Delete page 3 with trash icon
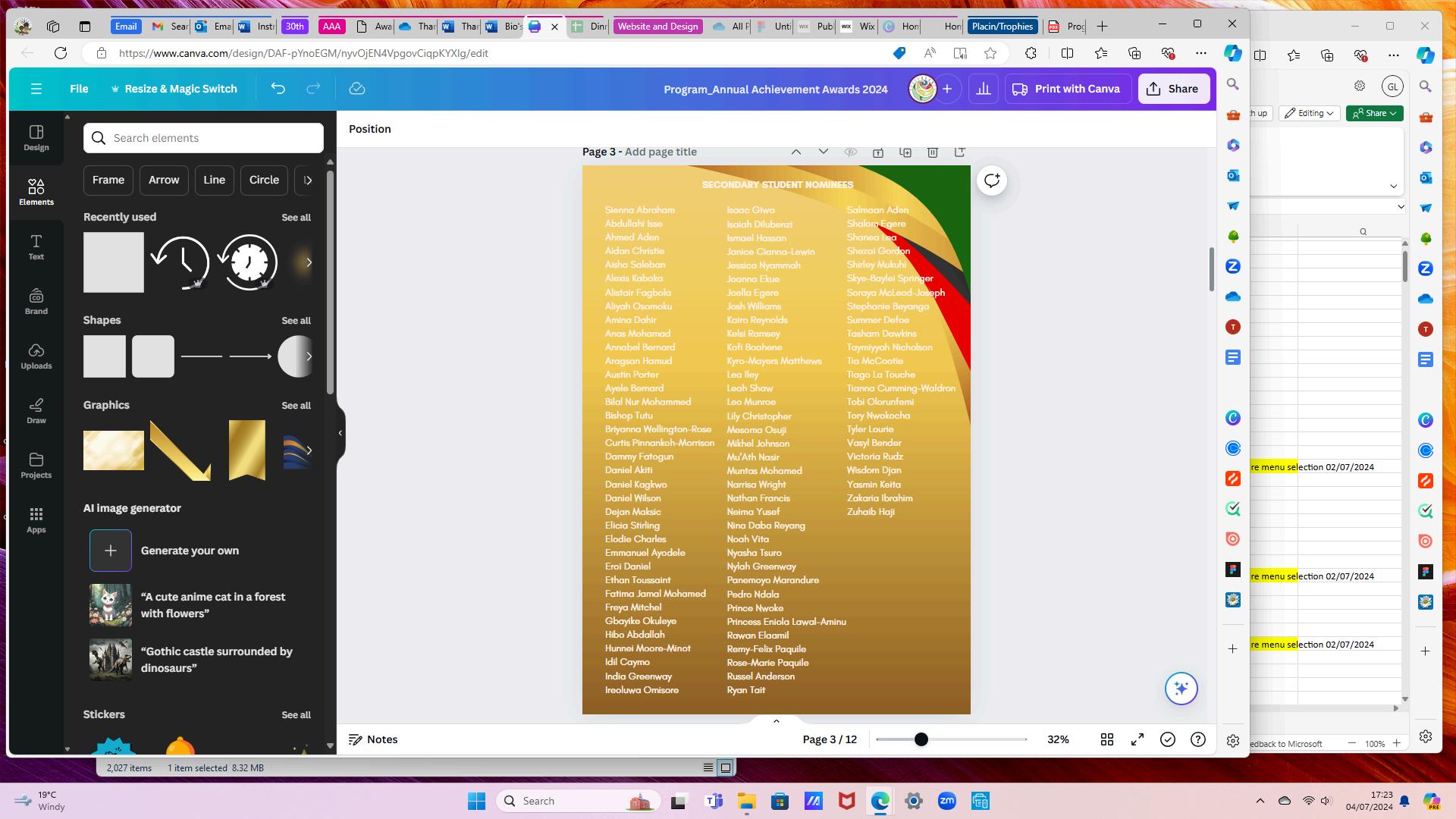This screenshot has width=1456, height=819. tap(933, 152)
